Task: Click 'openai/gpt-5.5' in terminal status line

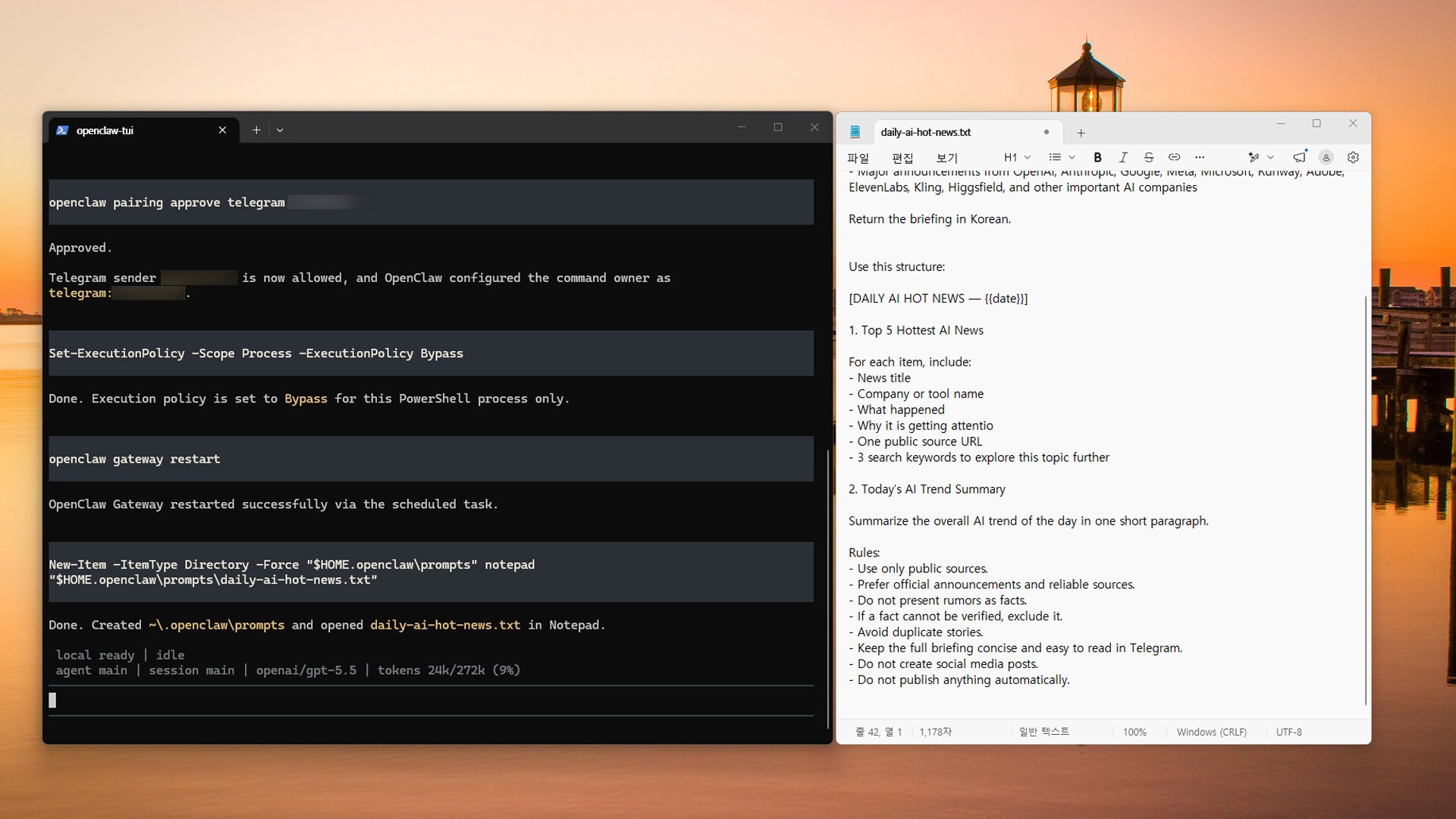Action: pos(306,670)
